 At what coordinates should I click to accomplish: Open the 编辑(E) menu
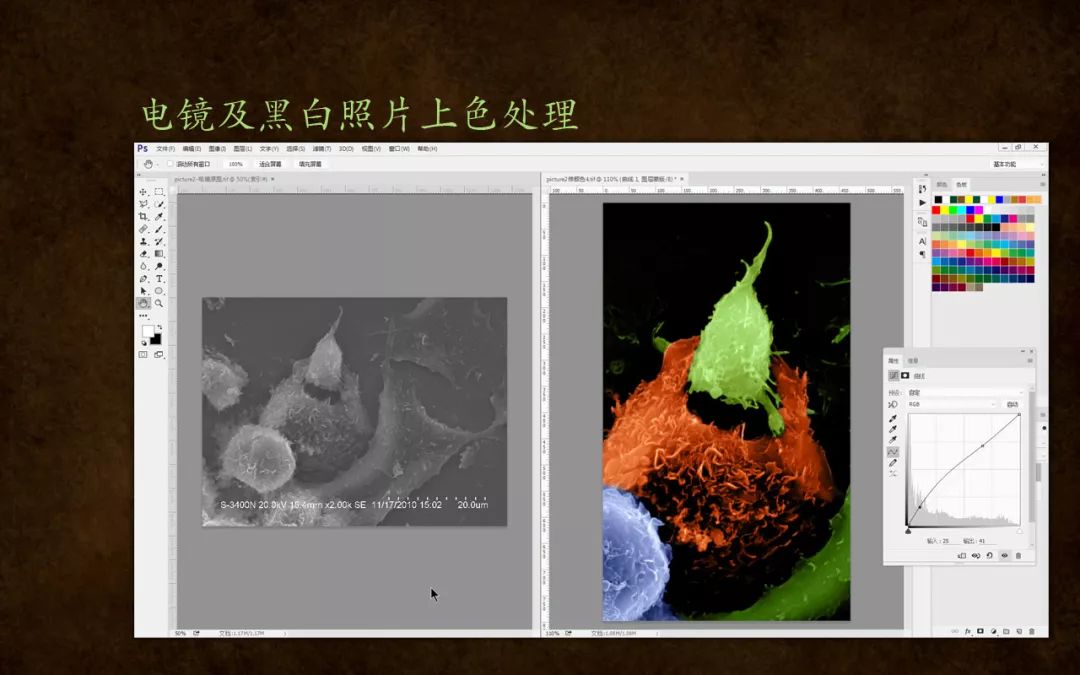pyautogui.click(x=191, y=149)
